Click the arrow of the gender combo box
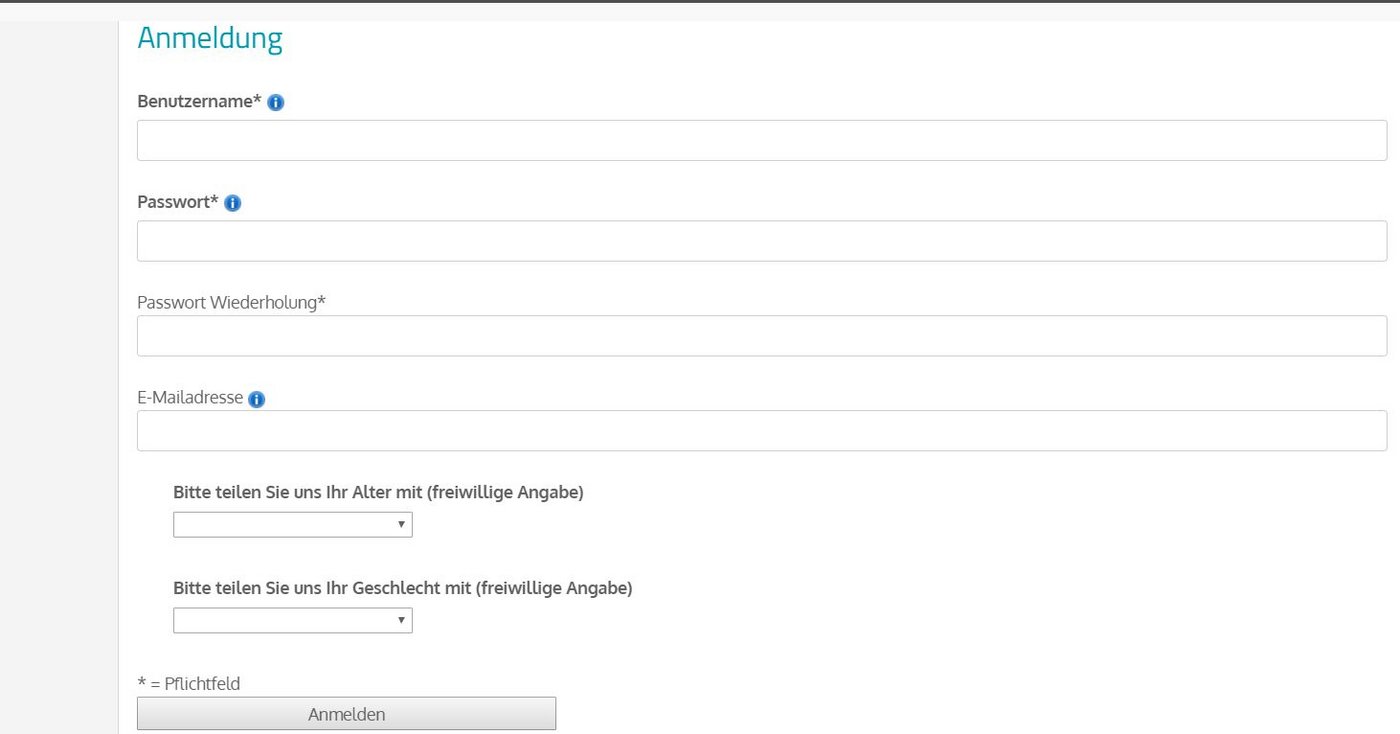This screenshot has height=734, width=1400. point(401,621)
